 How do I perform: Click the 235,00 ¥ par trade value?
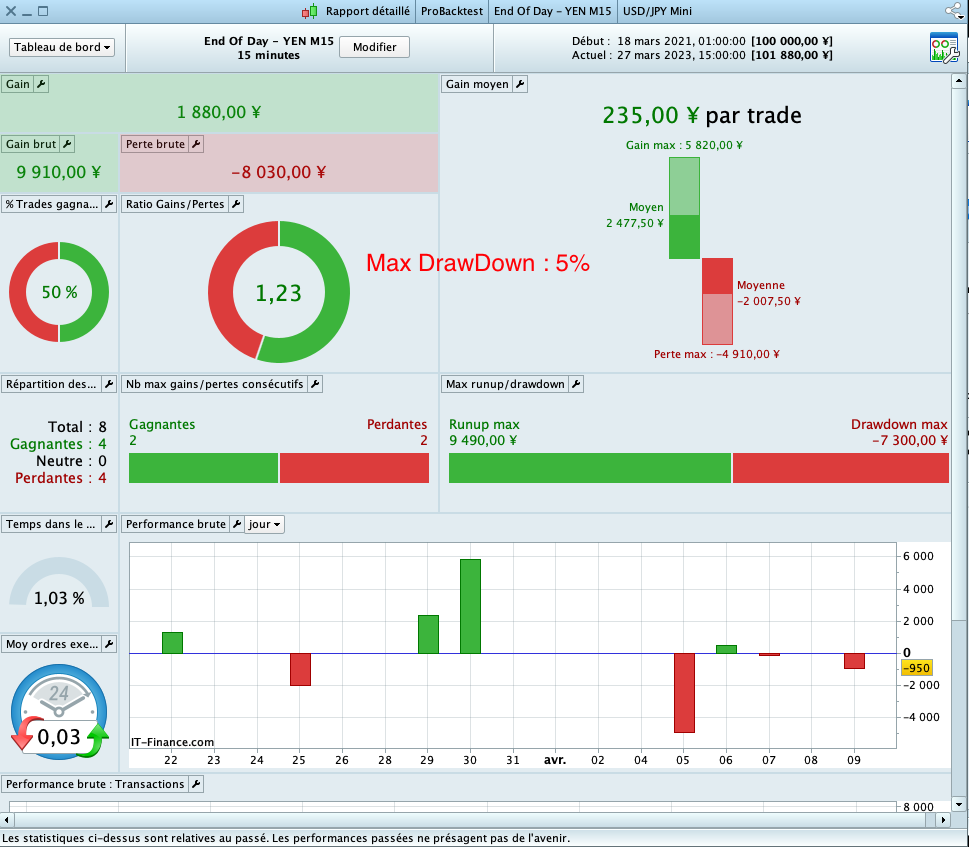tap(701, 116)
